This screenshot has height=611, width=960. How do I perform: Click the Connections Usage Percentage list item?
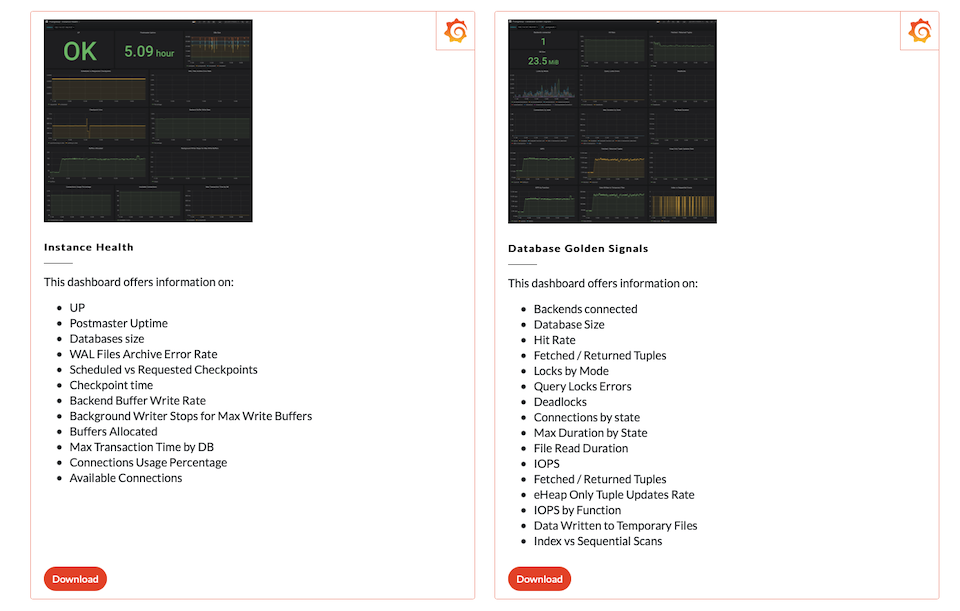147,462
